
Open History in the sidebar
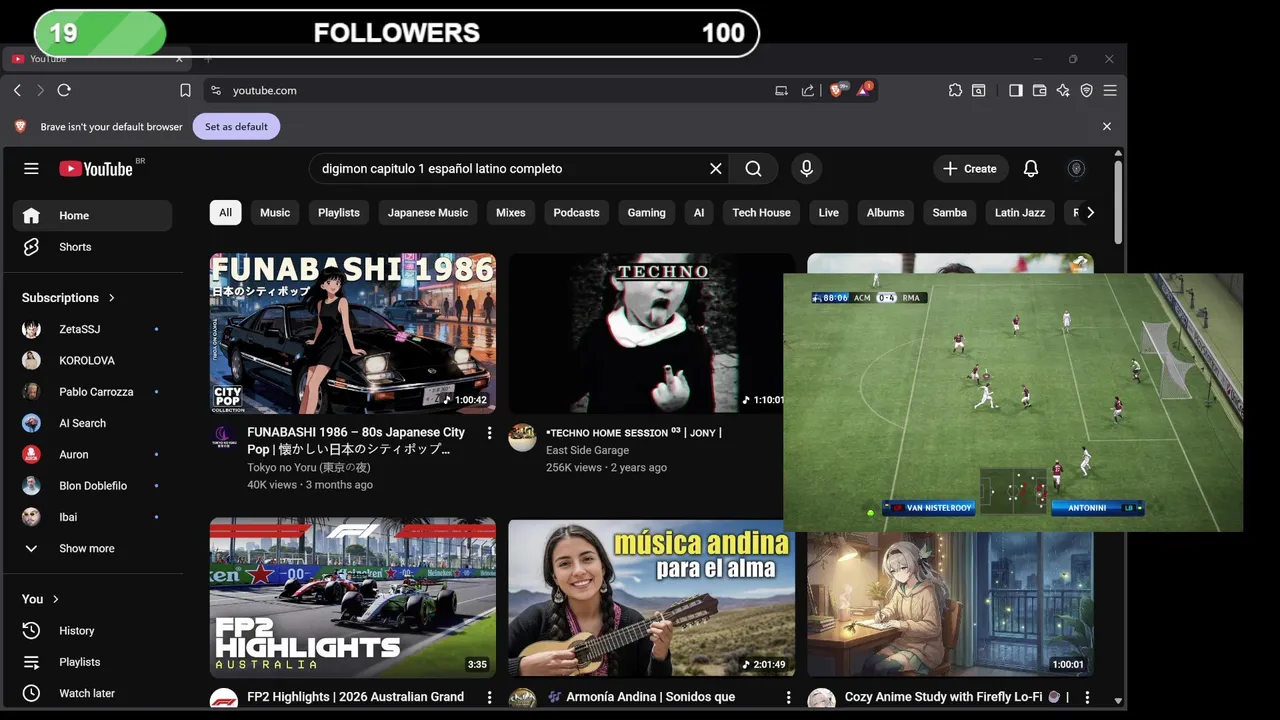coord(92,631)
